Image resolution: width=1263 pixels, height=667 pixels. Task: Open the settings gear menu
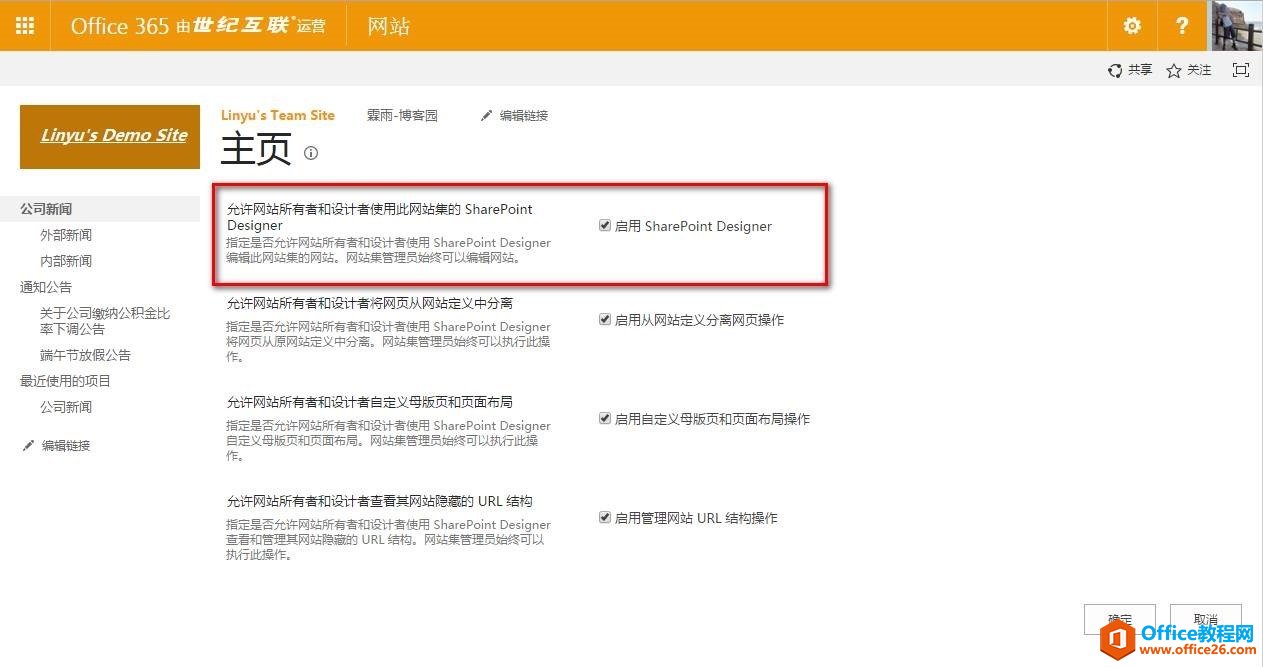pos(1132,25)
